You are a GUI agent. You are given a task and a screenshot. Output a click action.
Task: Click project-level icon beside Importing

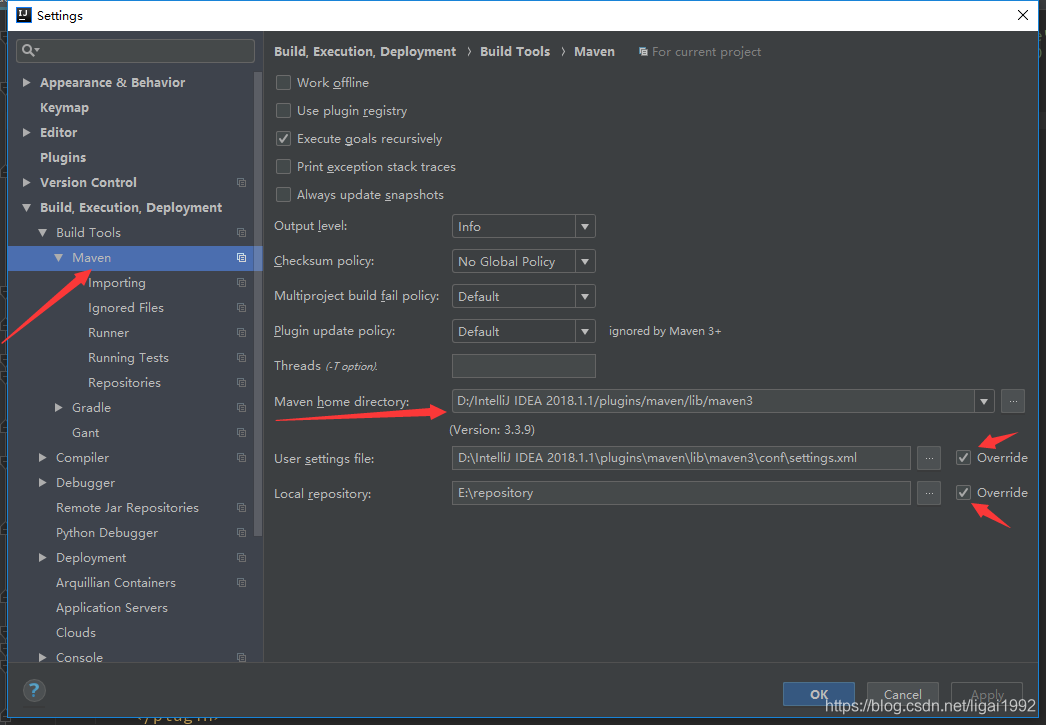[241, 283]
